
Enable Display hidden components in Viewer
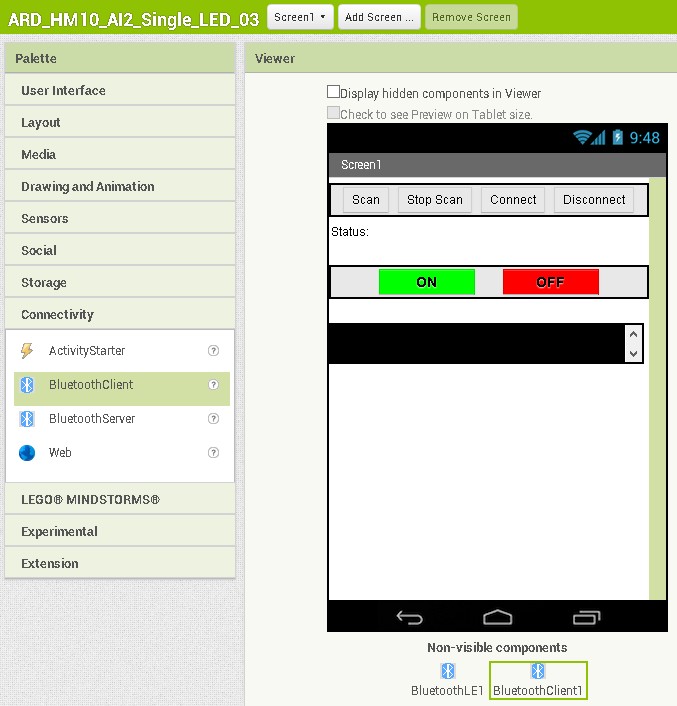pyautogui.click(x=334, y=92)
